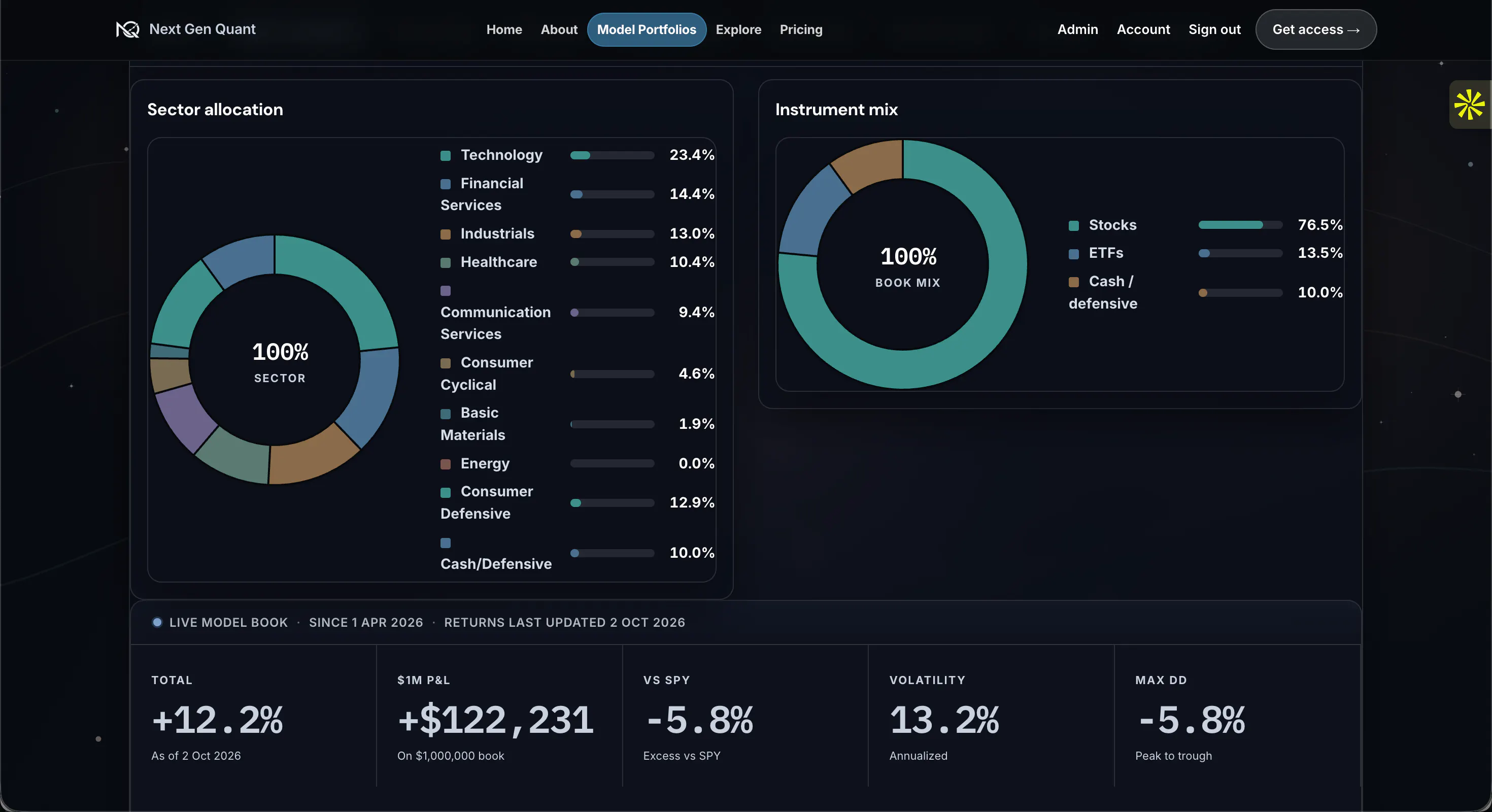
Task: Click the ETFs legend swatch
Action: click(1074, 253)
